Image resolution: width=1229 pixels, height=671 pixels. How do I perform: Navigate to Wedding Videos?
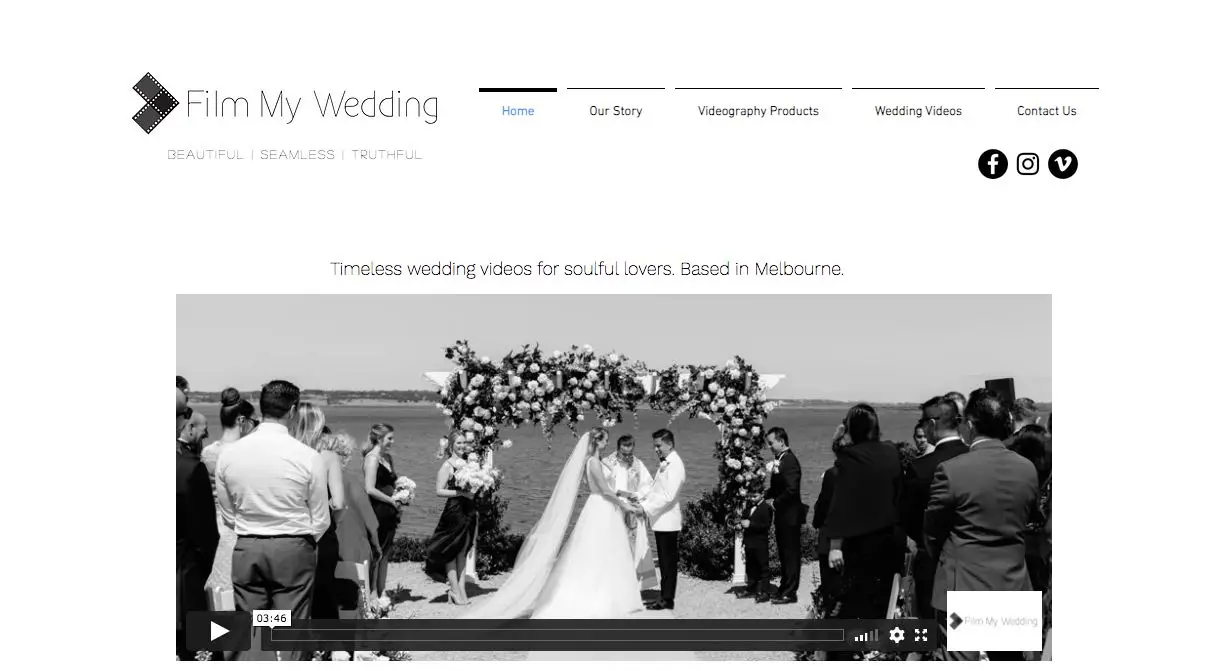click(918, 111)
